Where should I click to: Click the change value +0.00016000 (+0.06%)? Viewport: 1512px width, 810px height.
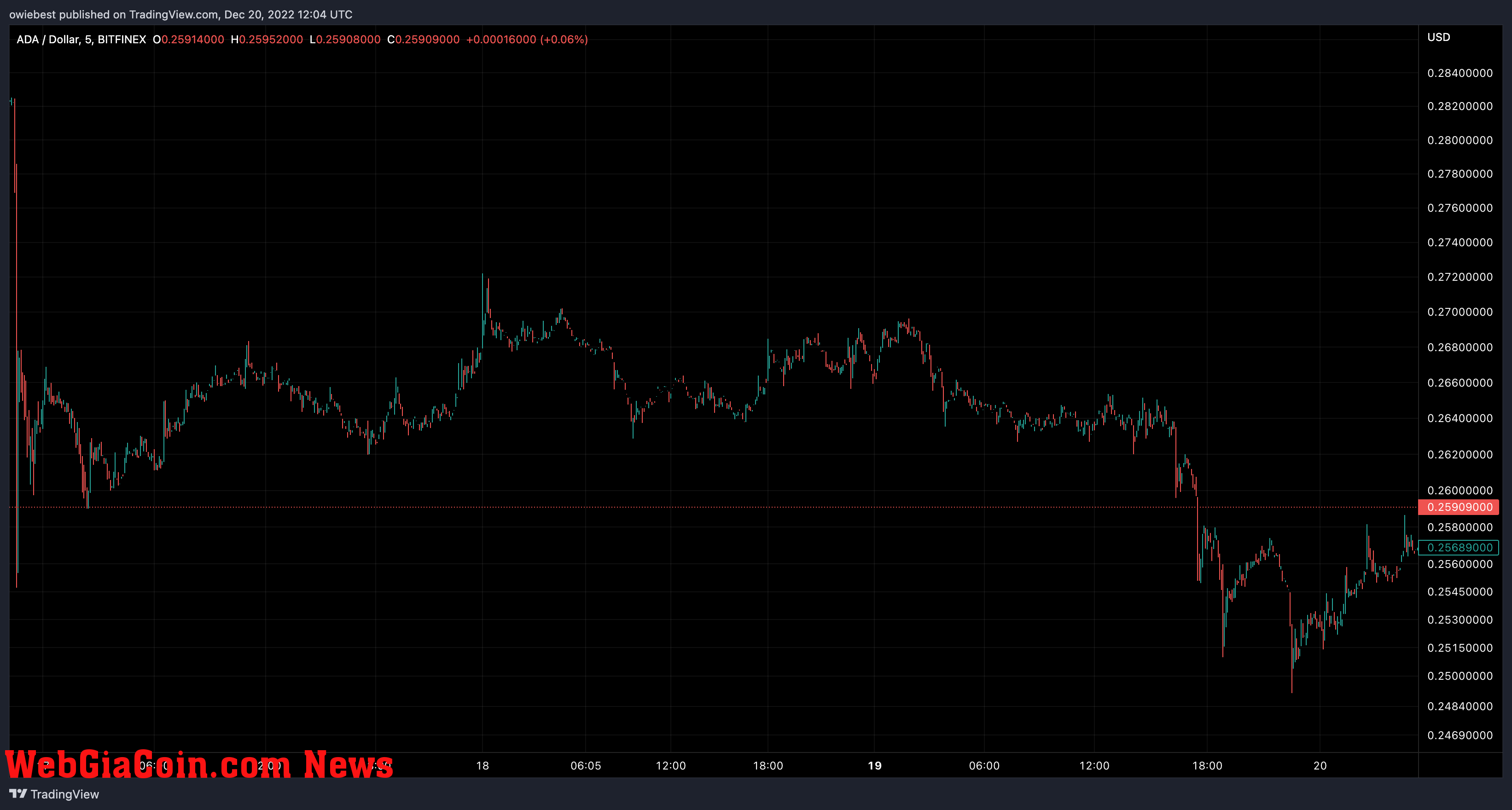tap(527, 39)
